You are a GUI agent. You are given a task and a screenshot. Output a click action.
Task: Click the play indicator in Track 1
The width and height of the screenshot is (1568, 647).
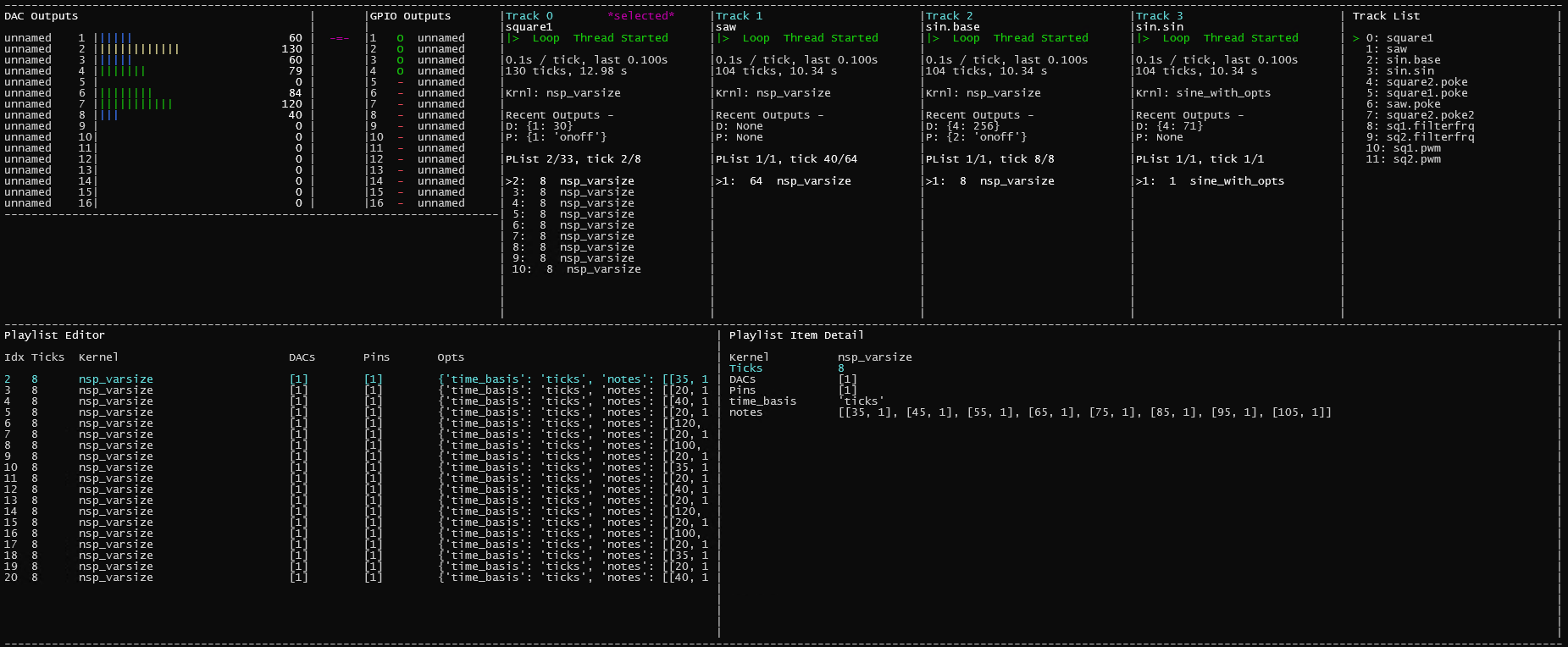click(x=723, y=38)
